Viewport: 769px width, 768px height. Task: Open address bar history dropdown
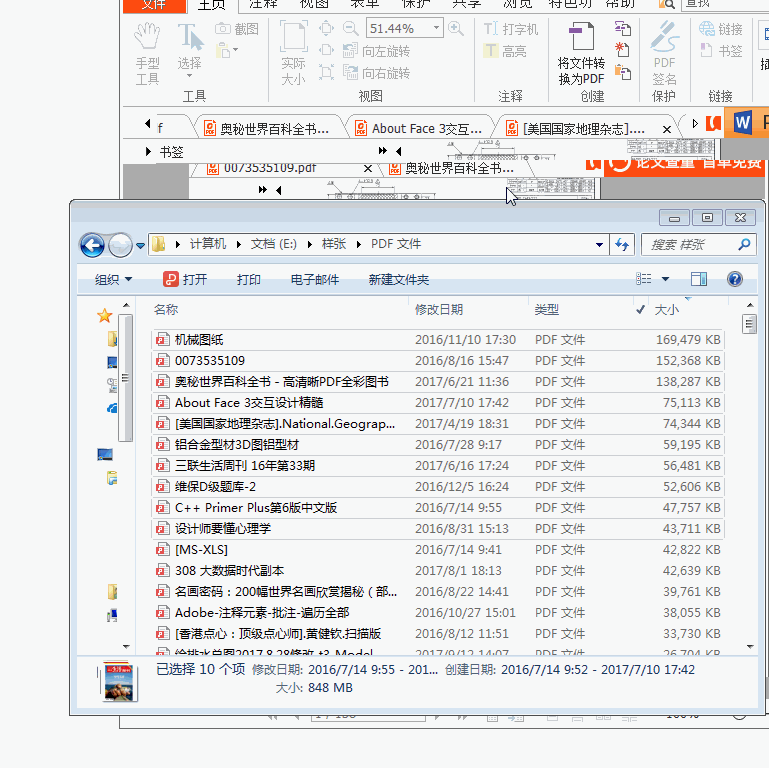(x=599, y=244)
